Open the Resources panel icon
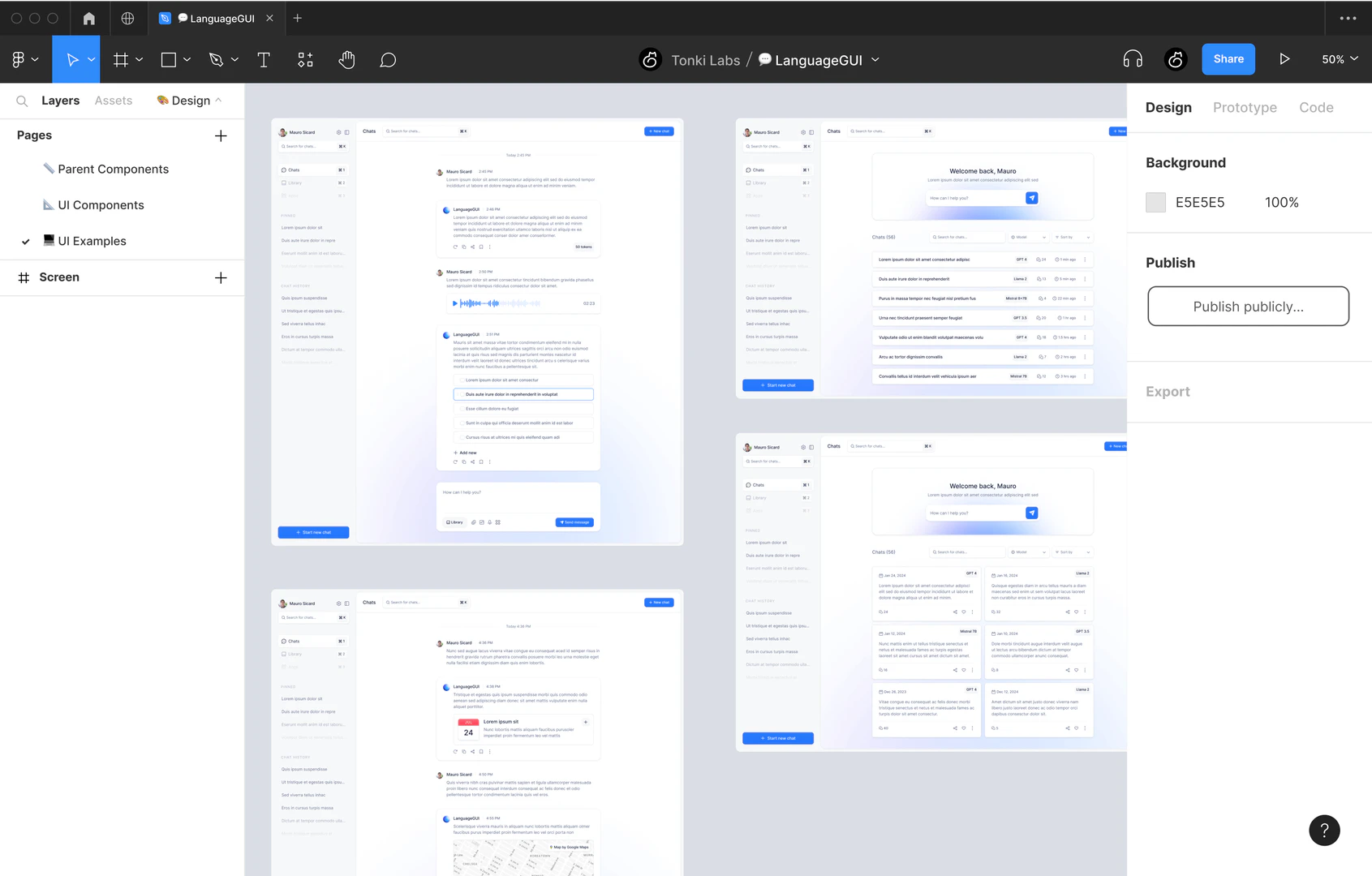The image size is (1372, 876). coord(305,58)
